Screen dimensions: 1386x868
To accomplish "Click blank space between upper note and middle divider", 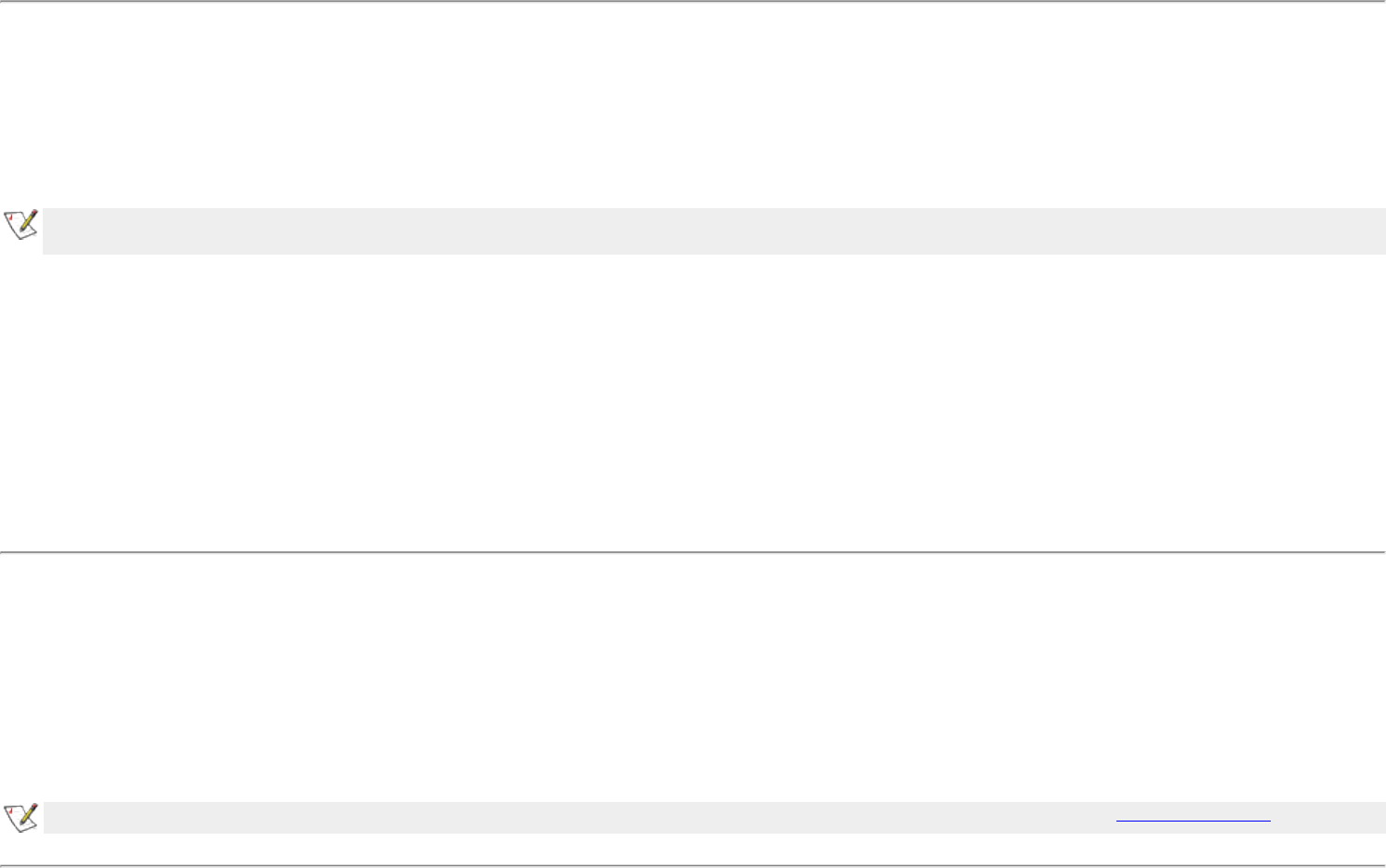I will 693,400.
